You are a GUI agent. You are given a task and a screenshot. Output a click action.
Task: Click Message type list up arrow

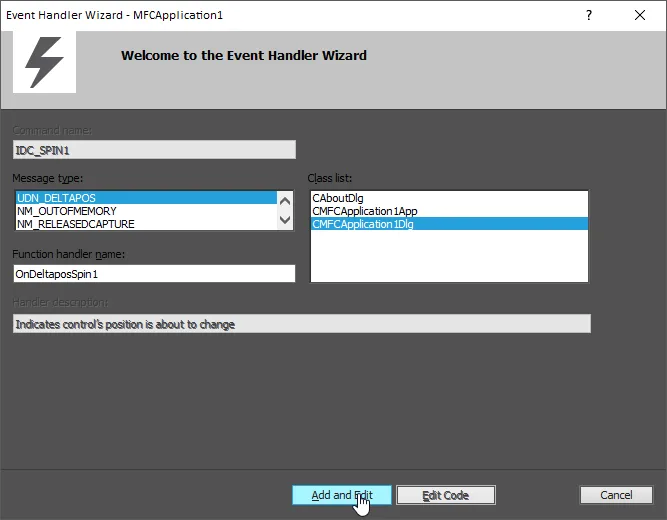coord(285,201)
